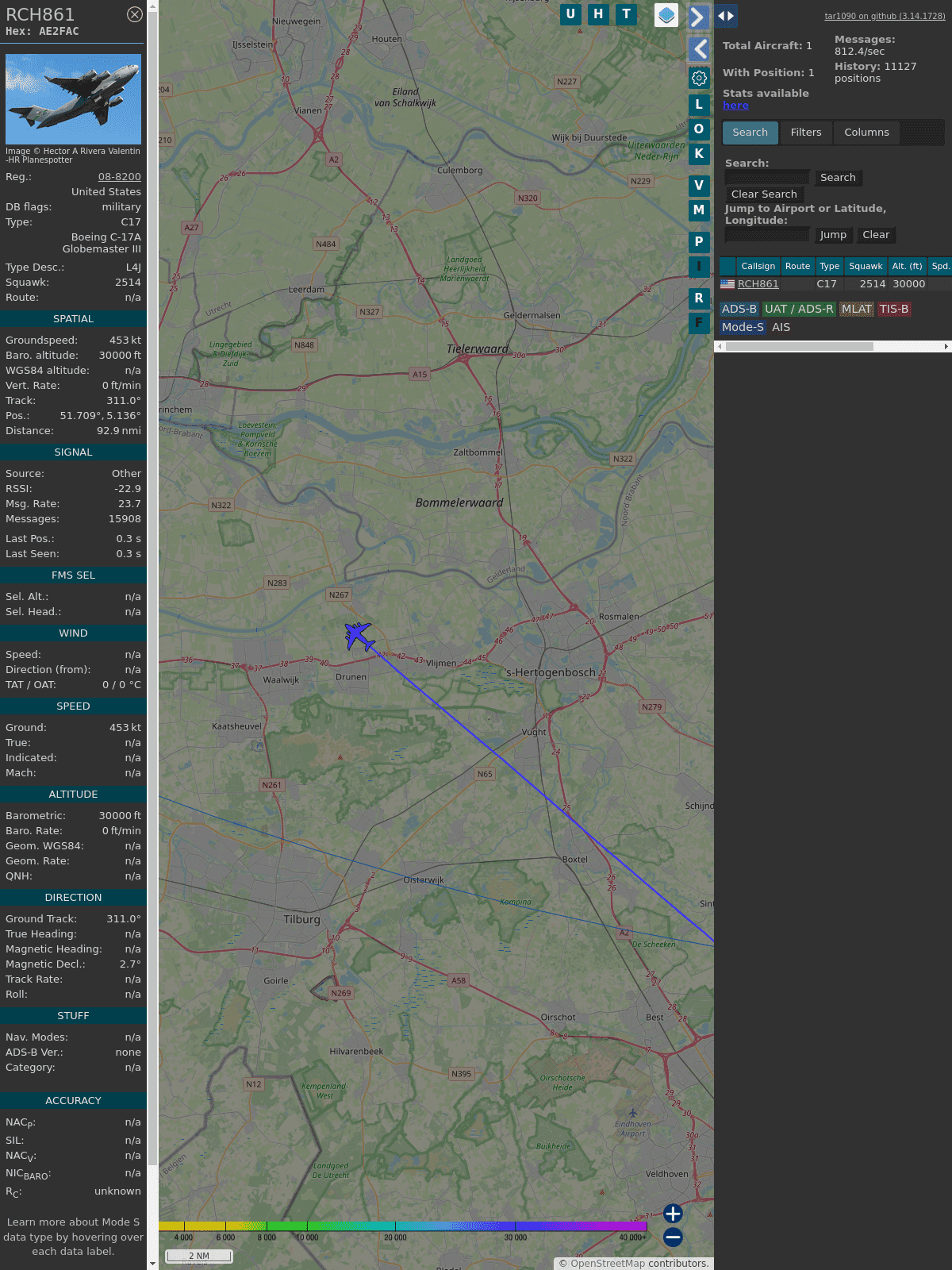This screenshot has width=952, height=1270.
Task: Toggle the V map option
Action: point(699,186)
